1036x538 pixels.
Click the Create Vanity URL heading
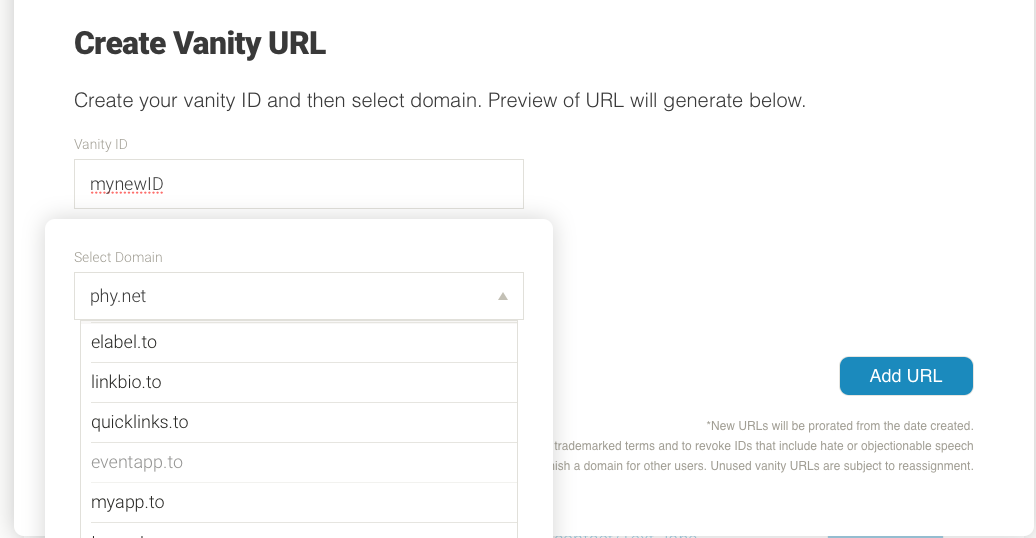point(200,44)
